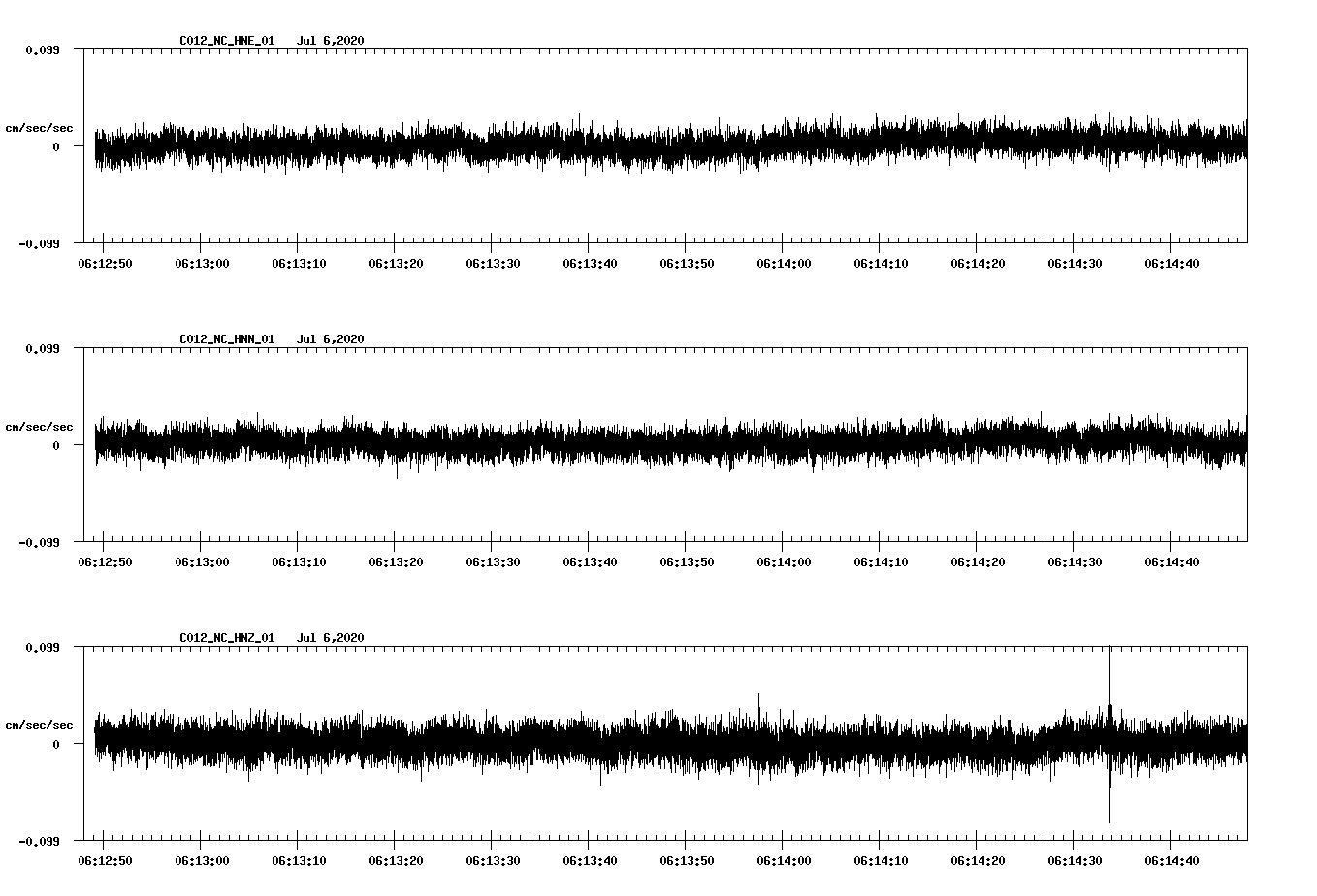This screenshot has width=1317, height=896.
Task: Click the 06:14:40 time label under HNZ plot
Action: [x=1172, y=861]
